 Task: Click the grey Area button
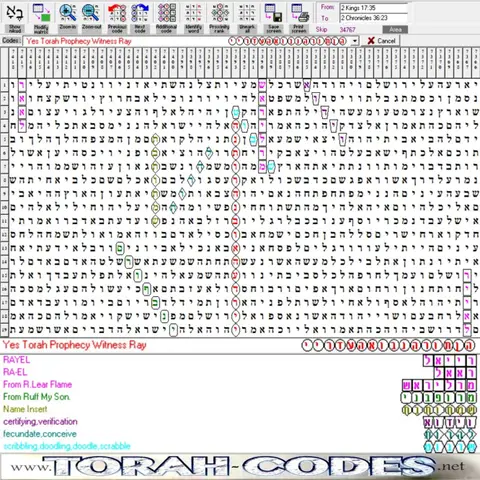click(x=395, y=30)
